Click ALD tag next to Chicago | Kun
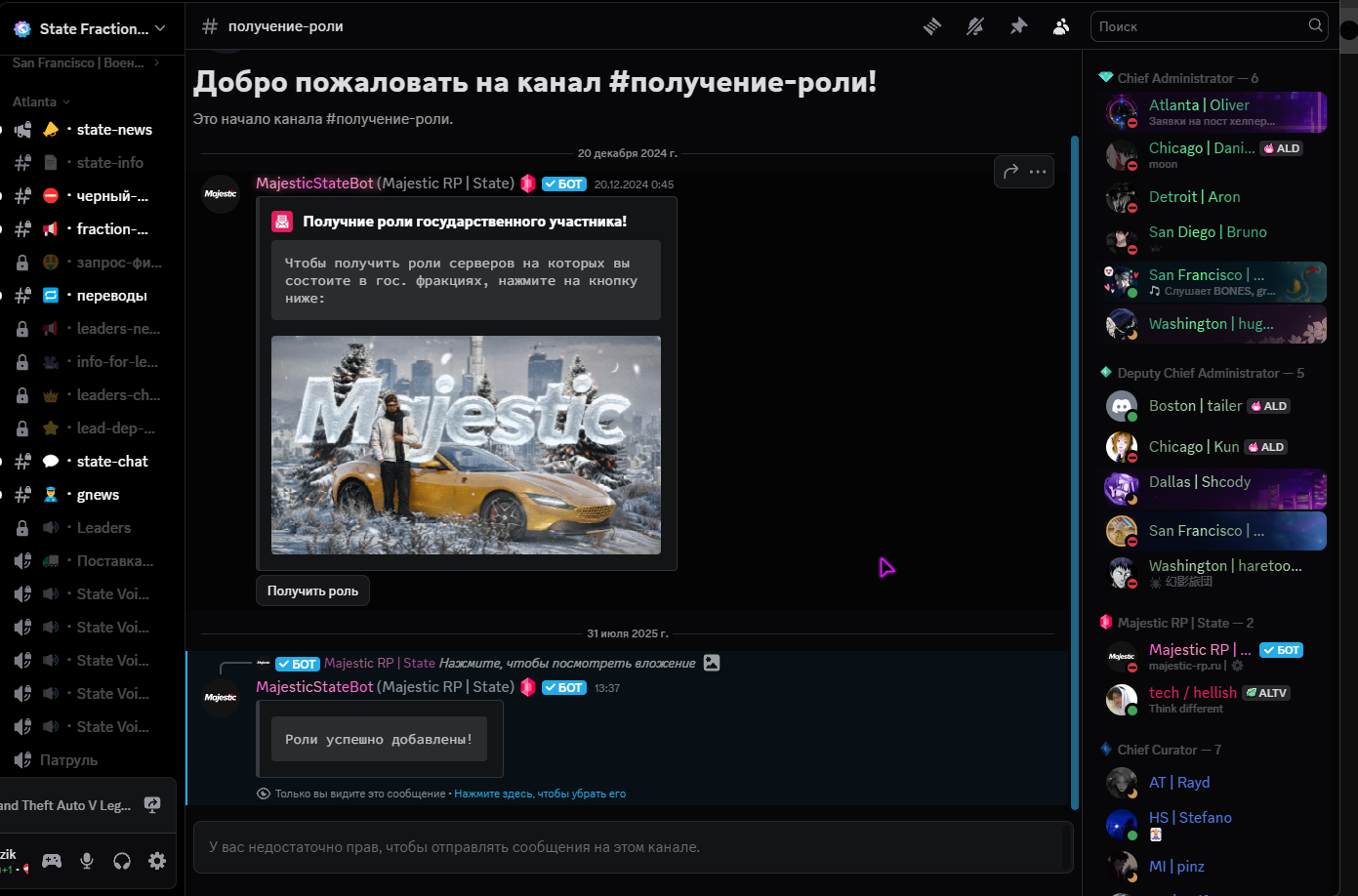Screen dimensions: 1358x896 tap(1266, 447)
